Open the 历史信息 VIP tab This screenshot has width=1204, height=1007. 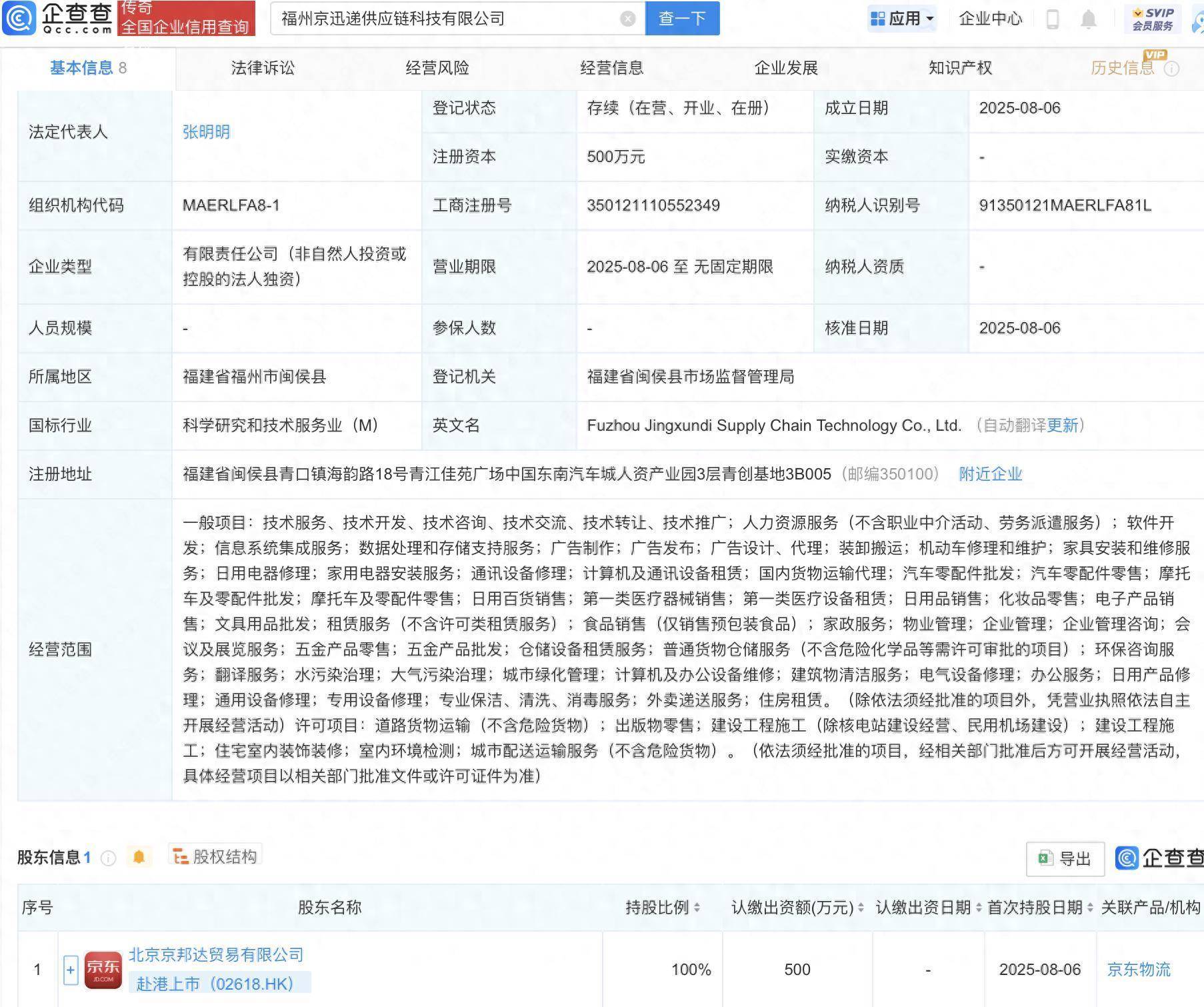point(1123,68)
